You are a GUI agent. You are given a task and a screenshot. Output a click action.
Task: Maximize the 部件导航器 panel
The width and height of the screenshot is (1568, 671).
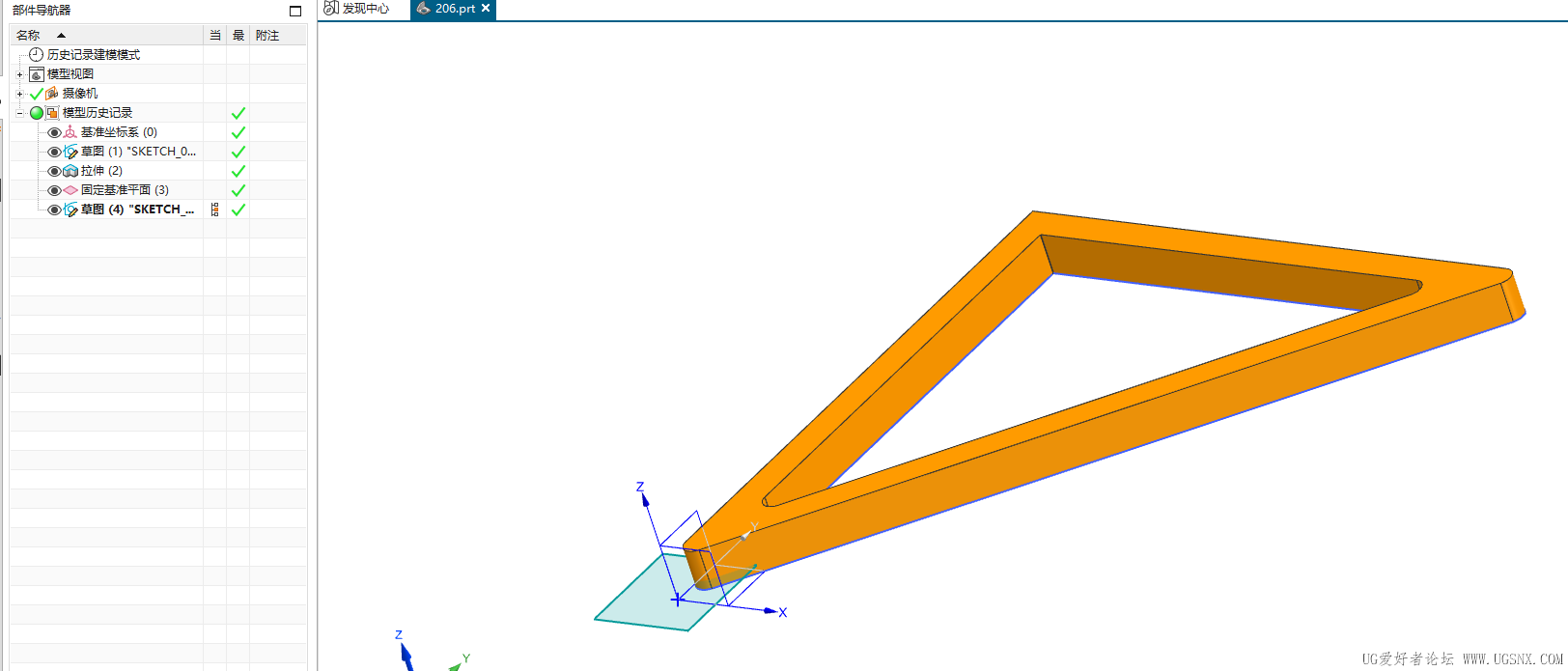click(295, 11)
